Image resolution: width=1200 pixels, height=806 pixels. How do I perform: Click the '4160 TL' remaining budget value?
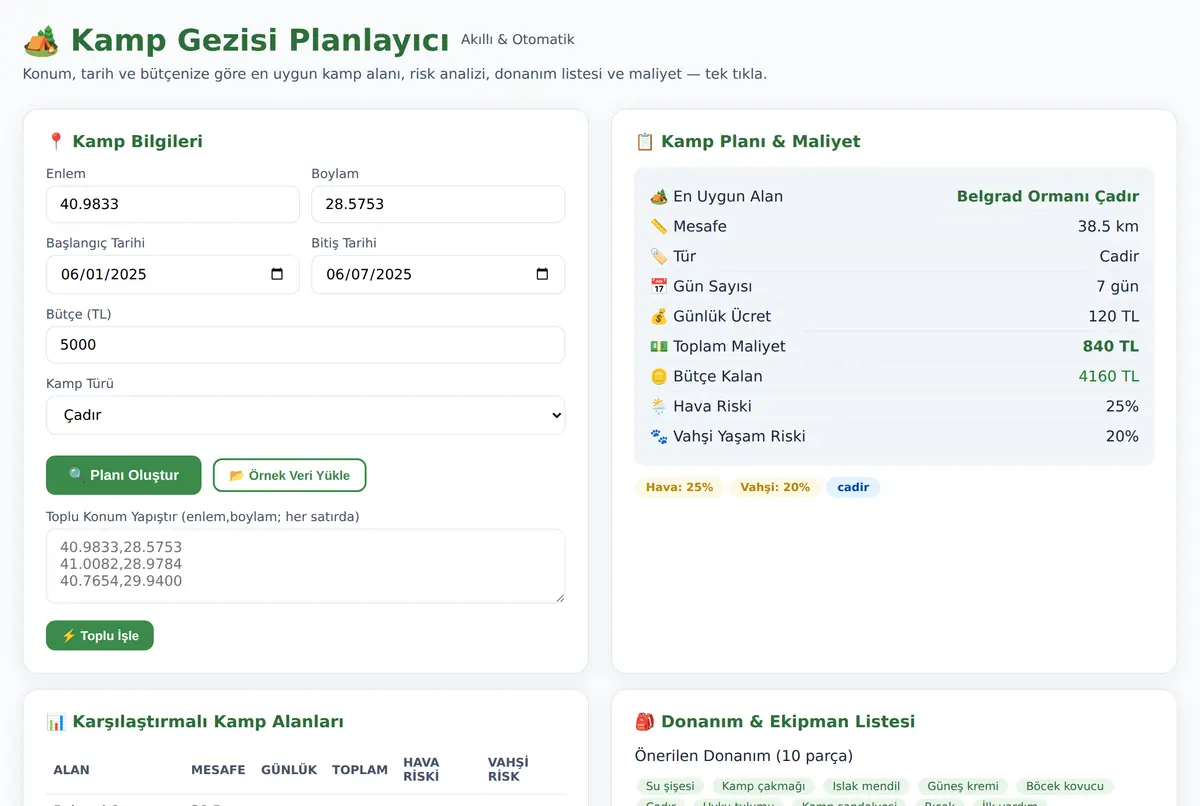(x=1109, y=376)
